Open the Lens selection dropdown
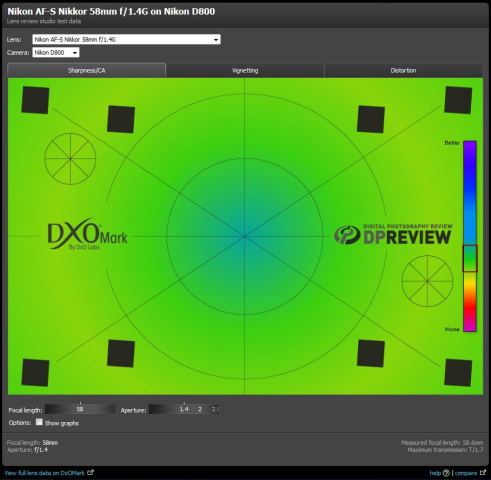The width and height of the screenshot is (491, 480). click(x=126, y=39)
